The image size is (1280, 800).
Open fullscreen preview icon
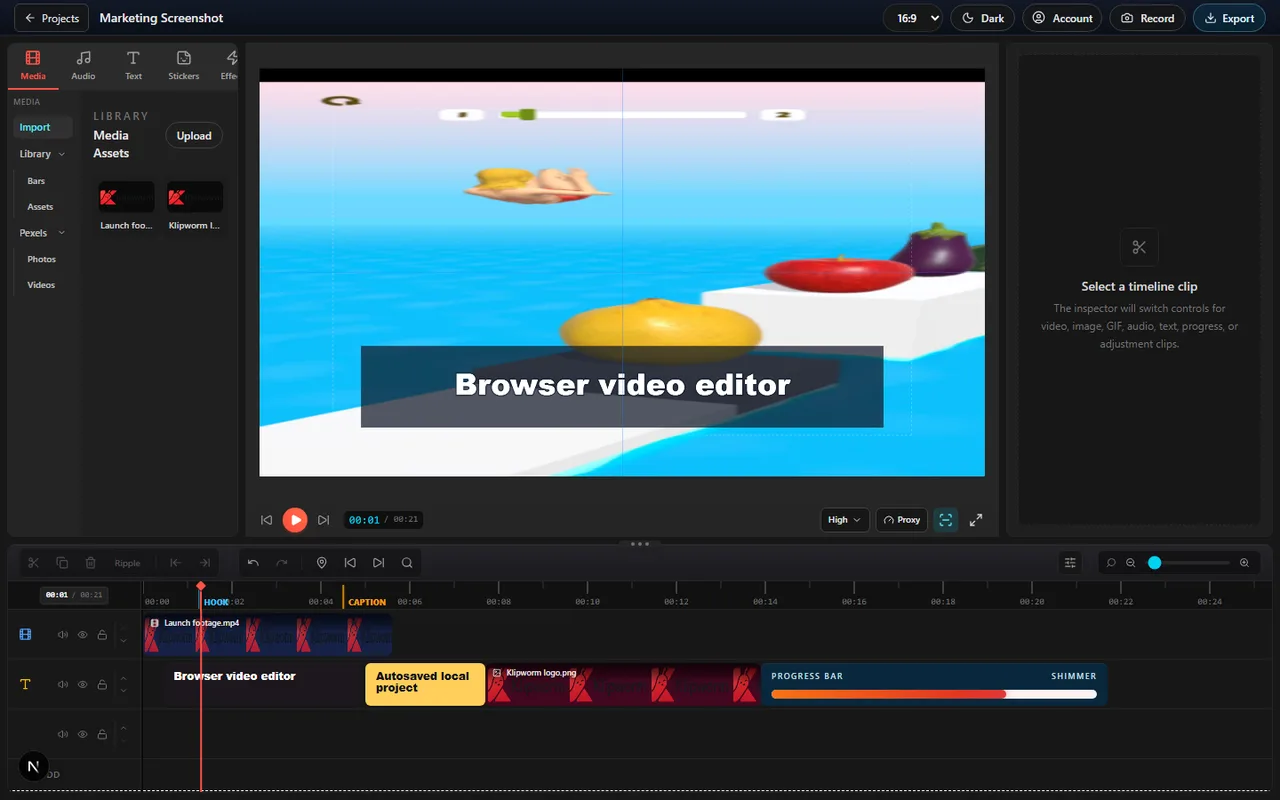tap(976, 520)
